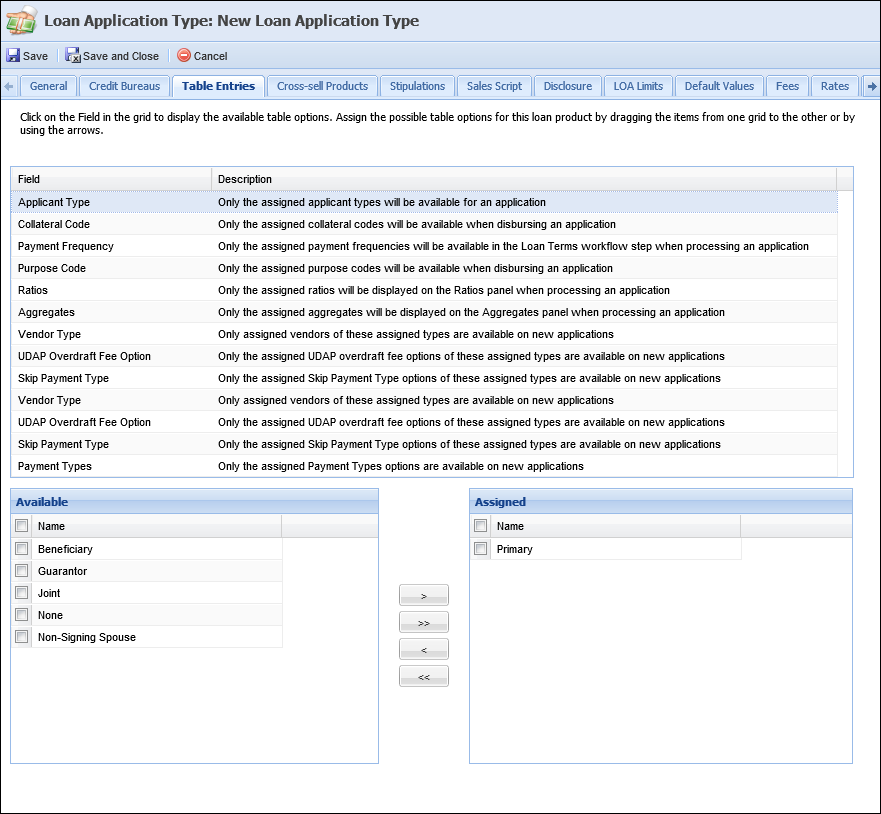
Task: Click the Aggregates row description text
Action: coord(471,312)
